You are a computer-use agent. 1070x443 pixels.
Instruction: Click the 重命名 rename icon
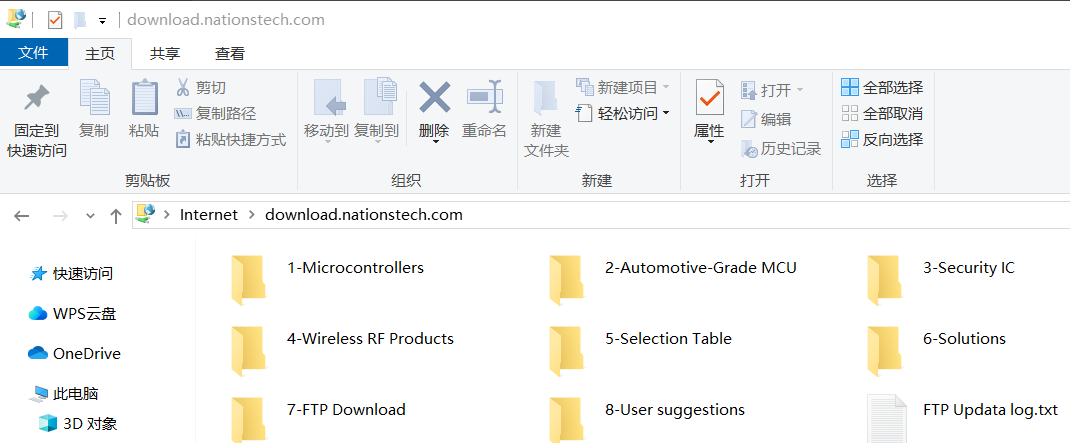coord(485,97)
